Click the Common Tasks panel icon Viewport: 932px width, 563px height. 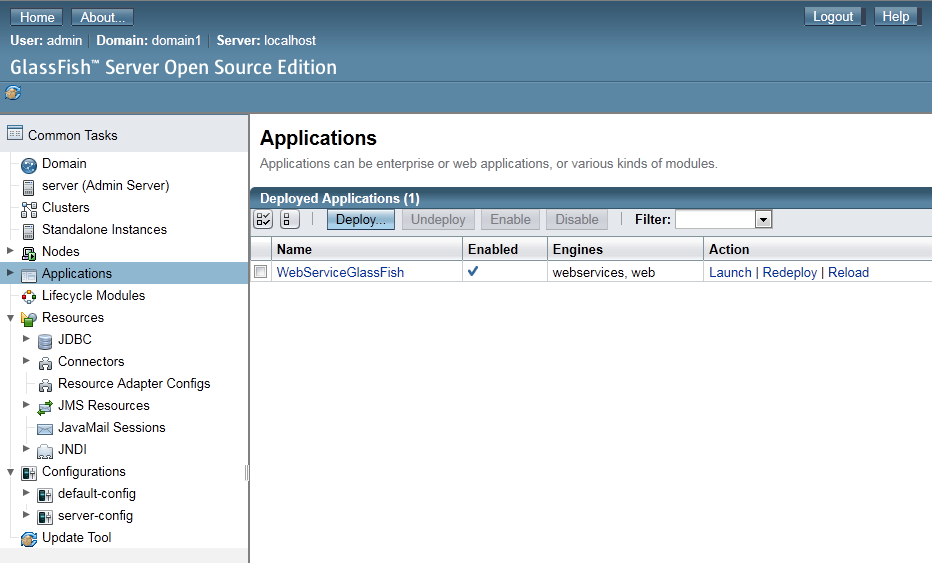coord(15,133)
